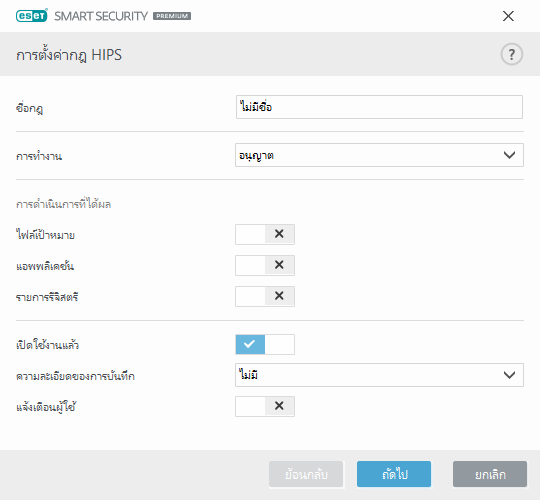Edit the rule name field ไม่มีชื่อ

(379, 107)
